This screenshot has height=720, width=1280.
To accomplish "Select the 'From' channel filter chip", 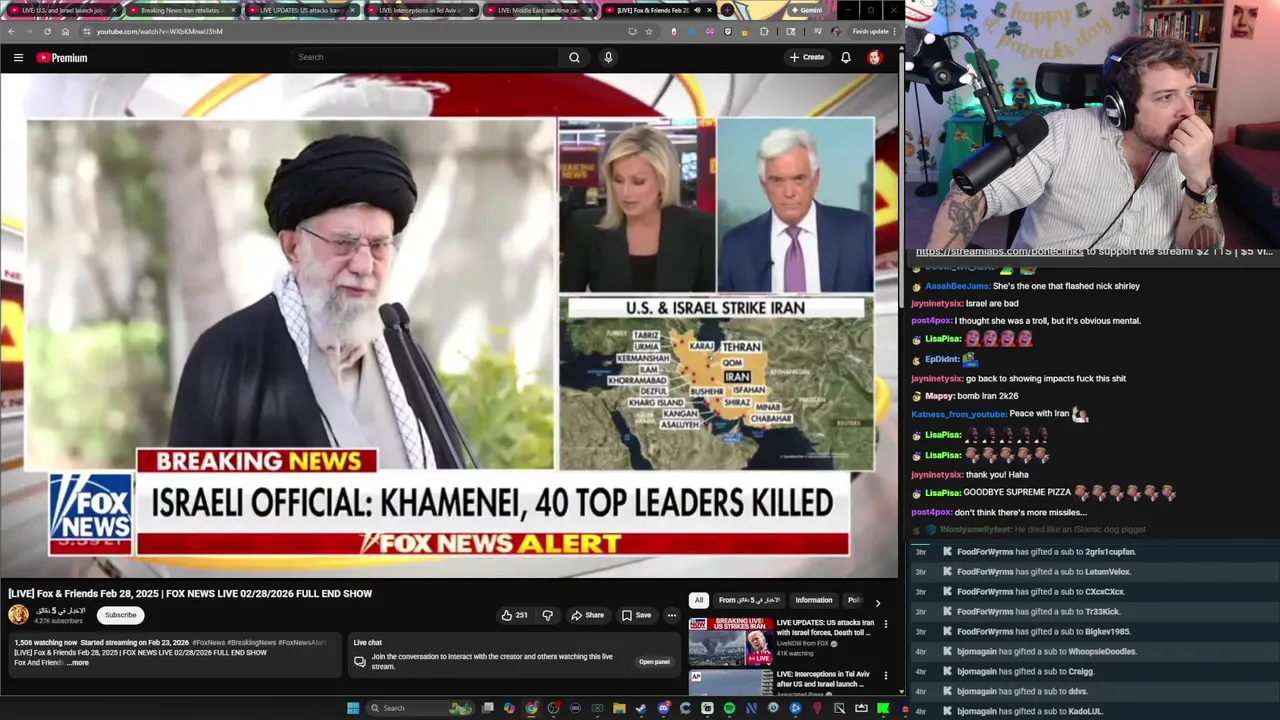I will 749,600.
